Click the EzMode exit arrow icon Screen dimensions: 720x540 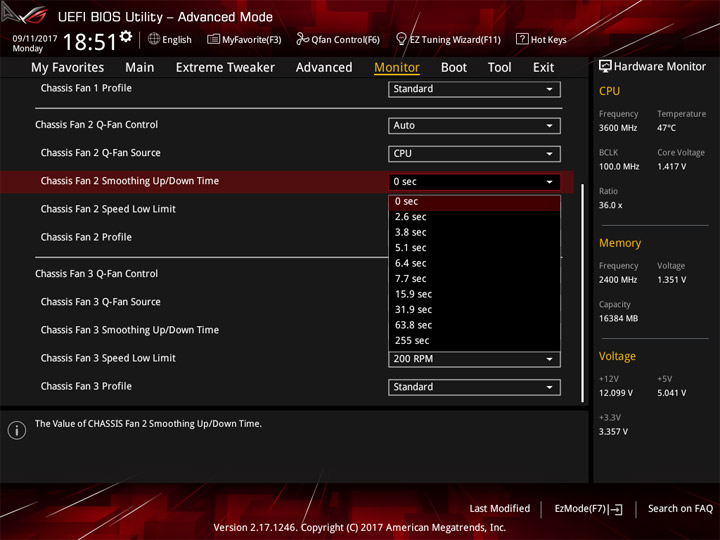(616, 509)
